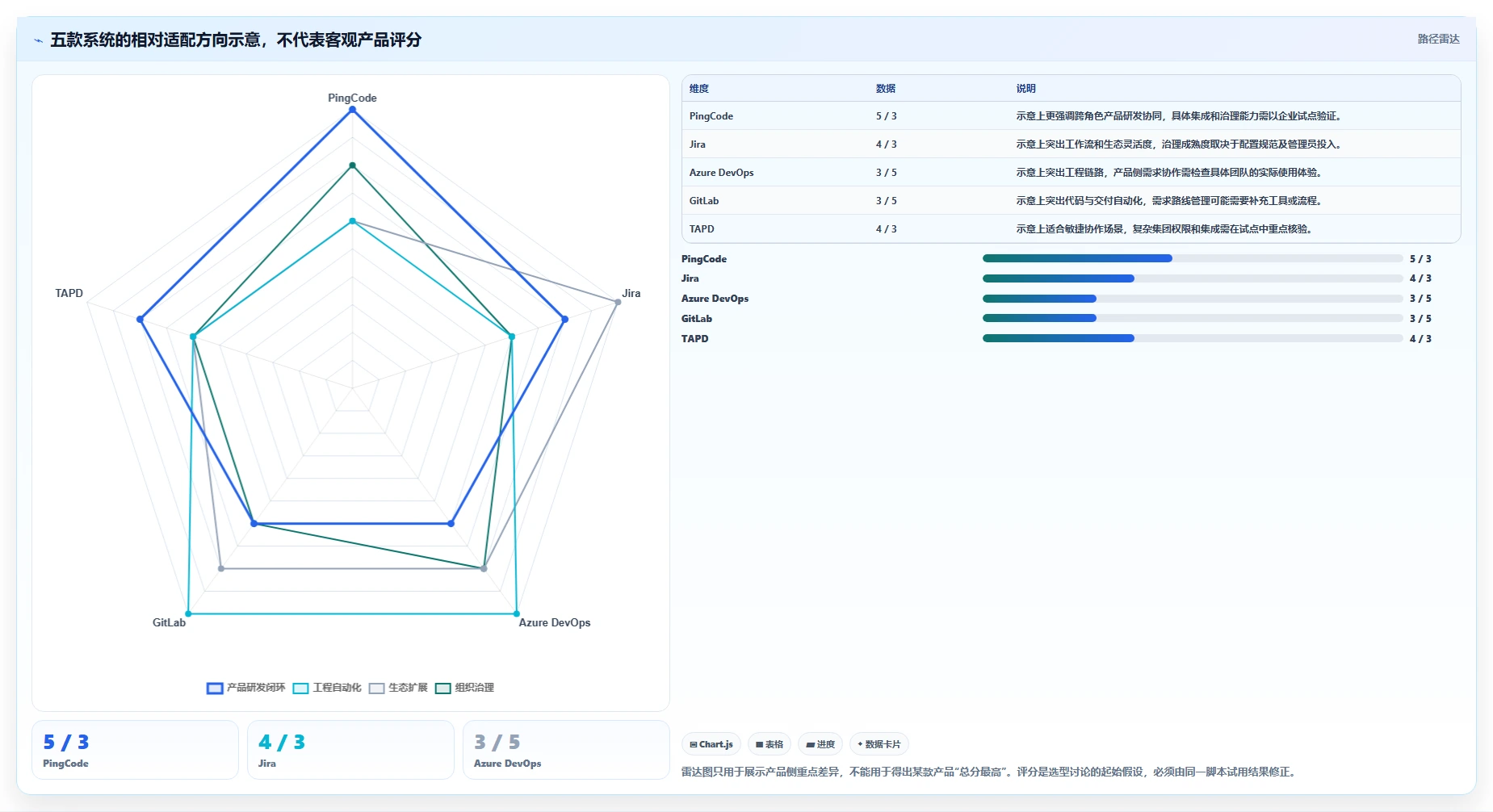Select the GitLab progress bar
The width and height of the screenshot is (1493, 812).
[1193, 318]
